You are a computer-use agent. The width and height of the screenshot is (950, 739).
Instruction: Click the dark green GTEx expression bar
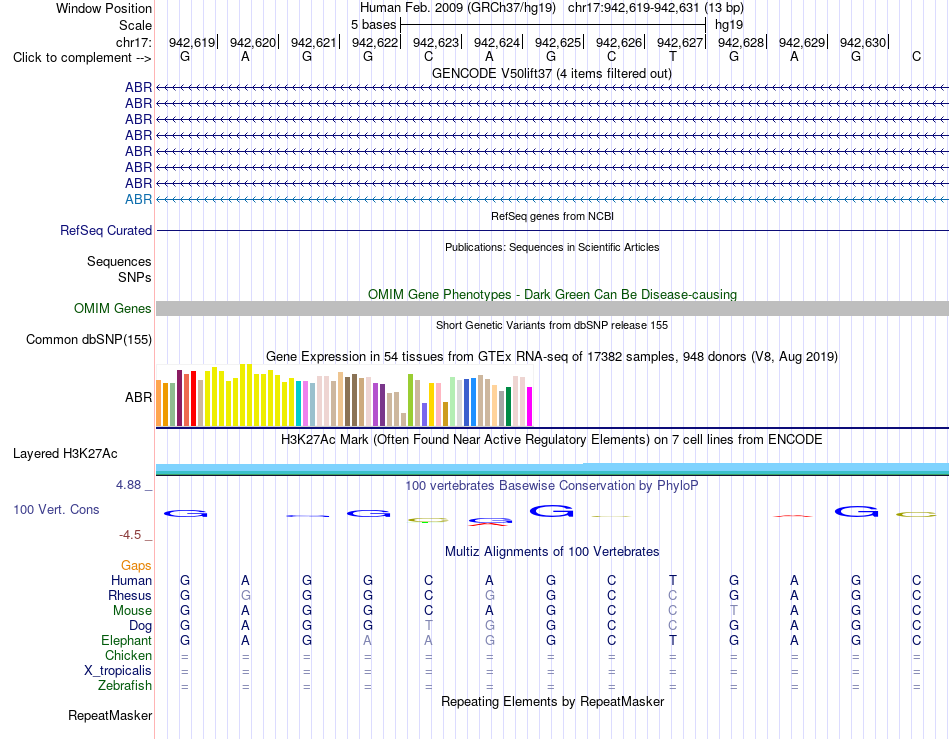(508, 407)
